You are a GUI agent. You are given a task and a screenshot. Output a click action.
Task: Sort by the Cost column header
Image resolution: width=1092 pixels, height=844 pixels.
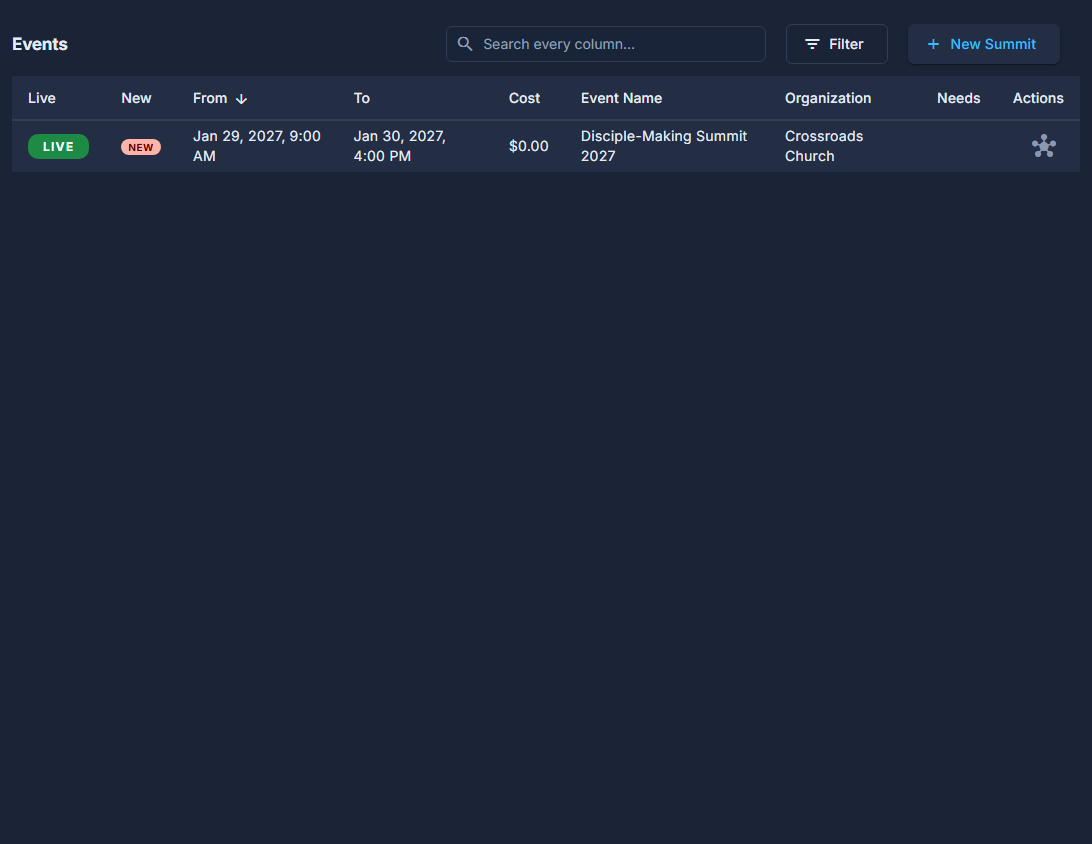pyautogui.click(x=524, y=98)
